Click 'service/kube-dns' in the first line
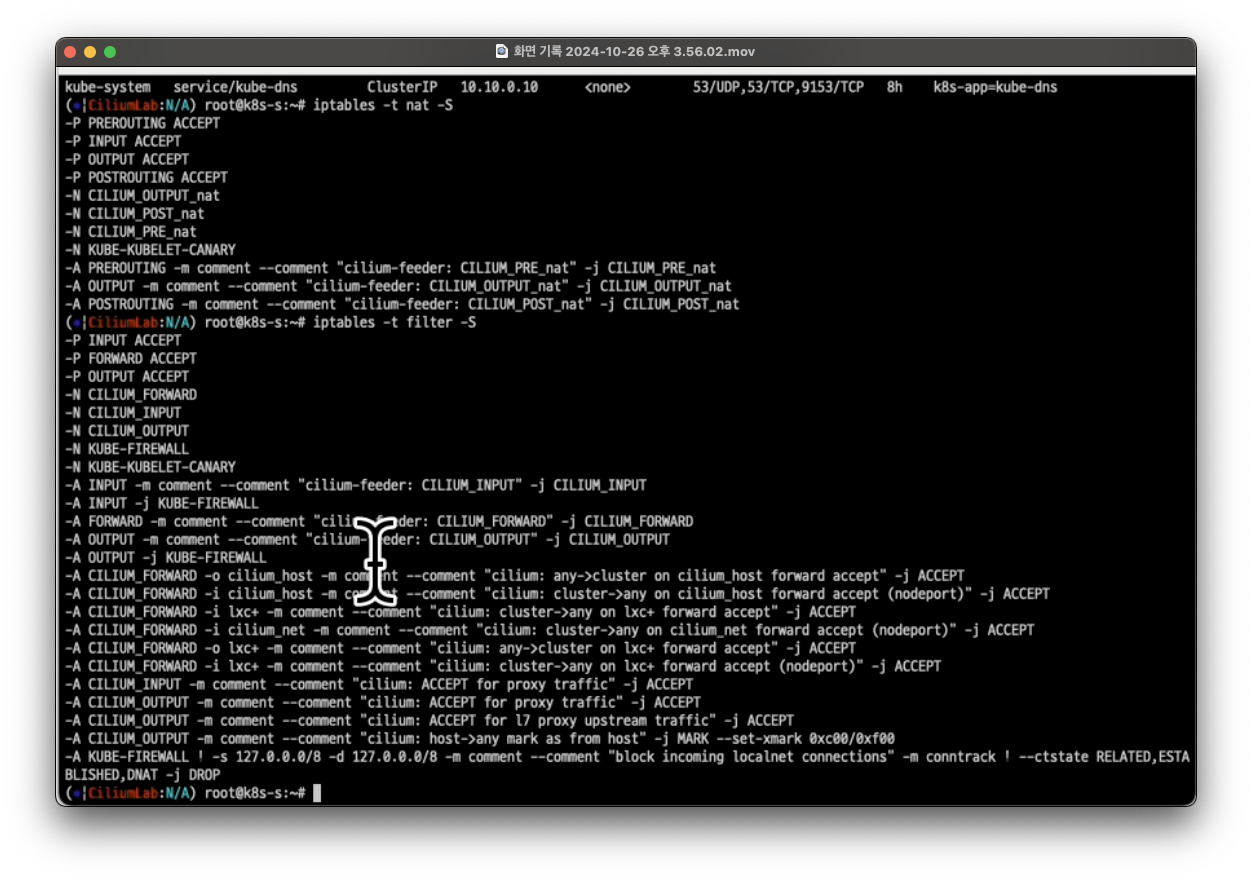Image resolution: width=1252 pixels, height=880 pixels. click(x=234, y=87)
